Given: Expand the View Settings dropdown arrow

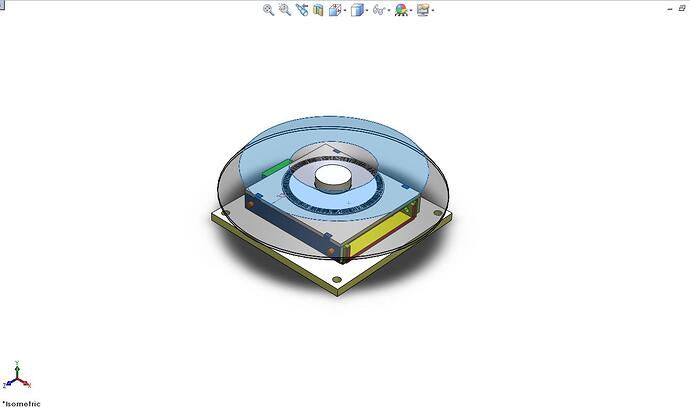Looking at the screenshot, I should (x=433, y=10).
